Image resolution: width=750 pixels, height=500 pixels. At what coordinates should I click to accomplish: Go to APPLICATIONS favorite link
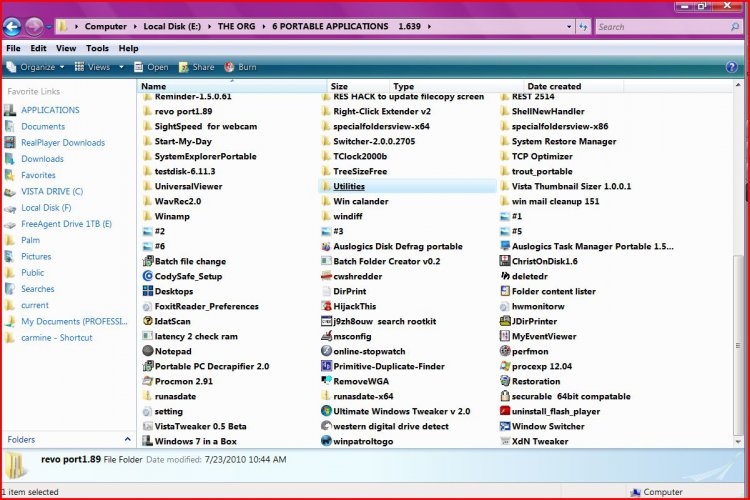pos(50,110)
